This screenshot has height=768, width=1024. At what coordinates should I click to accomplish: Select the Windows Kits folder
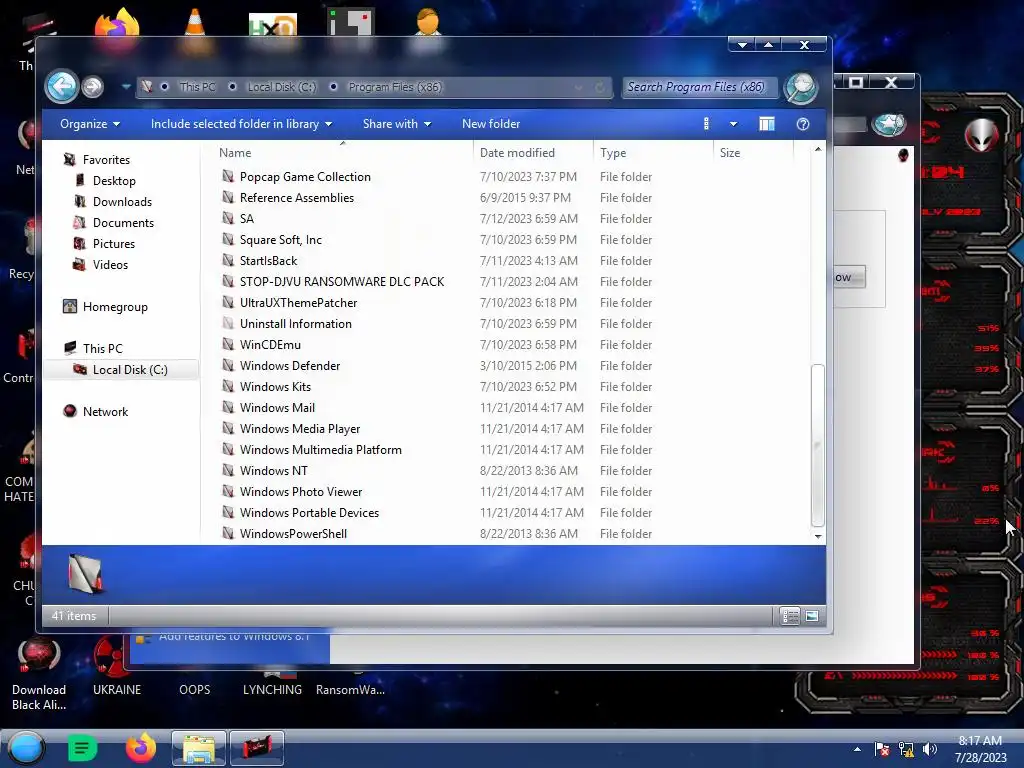(x=275, y=387)
